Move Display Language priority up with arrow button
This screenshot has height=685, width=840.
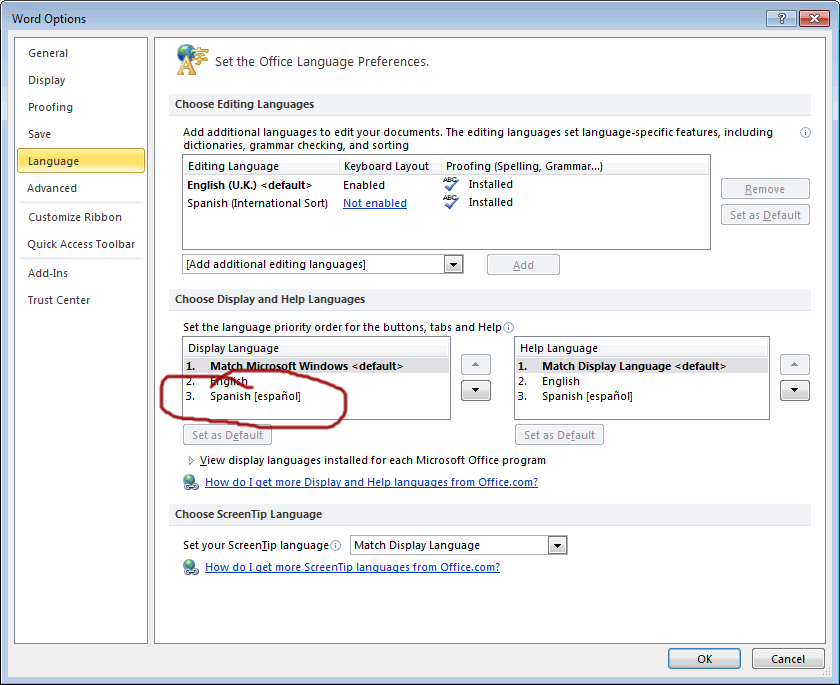(x=475, y=364)
